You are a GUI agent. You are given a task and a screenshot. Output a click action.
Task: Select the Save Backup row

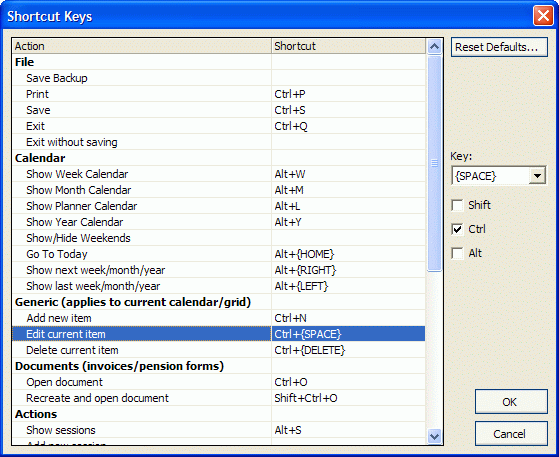(219, 78)
